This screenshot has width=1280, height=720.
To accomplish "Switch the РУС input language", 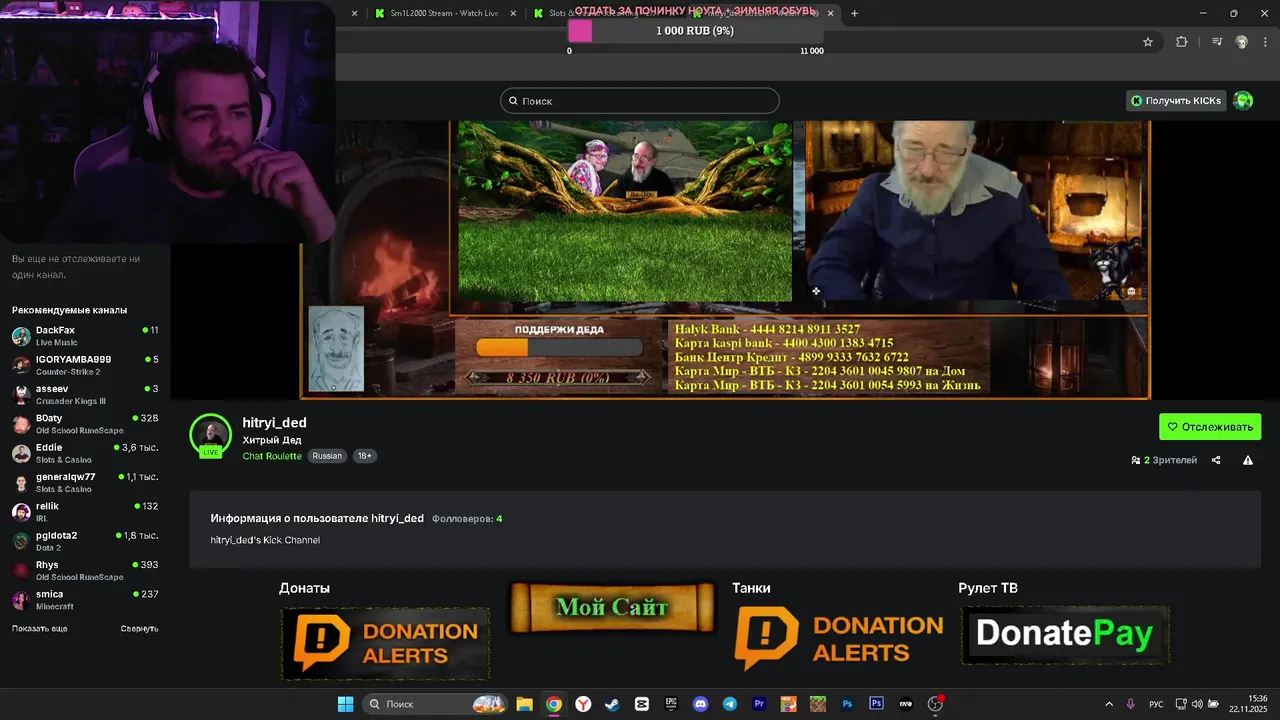I will click(x=1156, y=704).
